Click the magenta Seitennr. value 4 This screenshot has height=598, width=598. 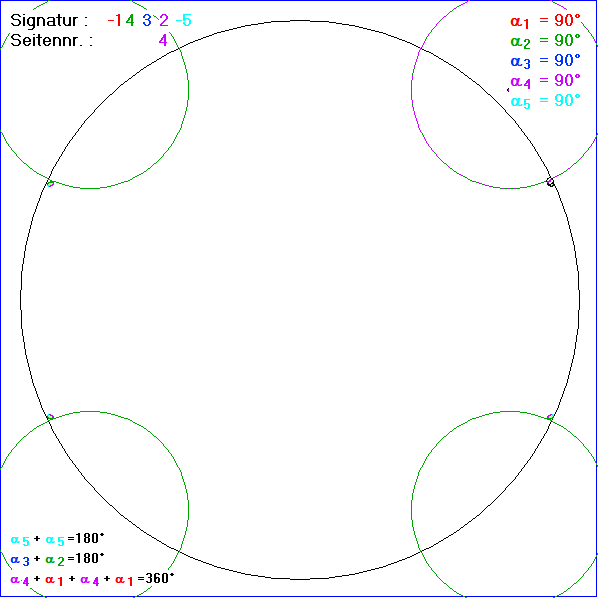[x=163, y=40]
